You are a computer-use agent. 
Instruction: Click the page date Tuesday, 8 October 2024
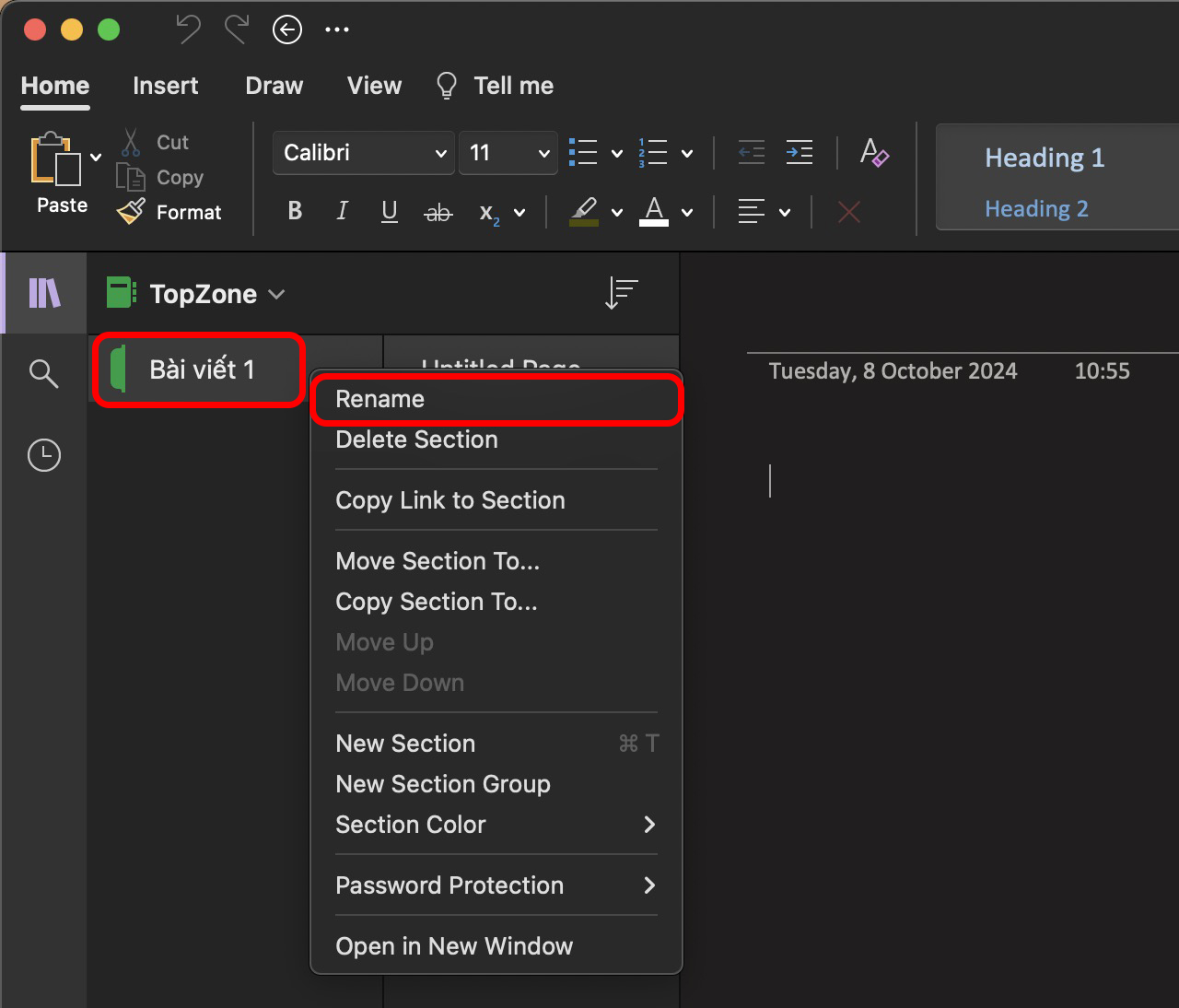893,371
